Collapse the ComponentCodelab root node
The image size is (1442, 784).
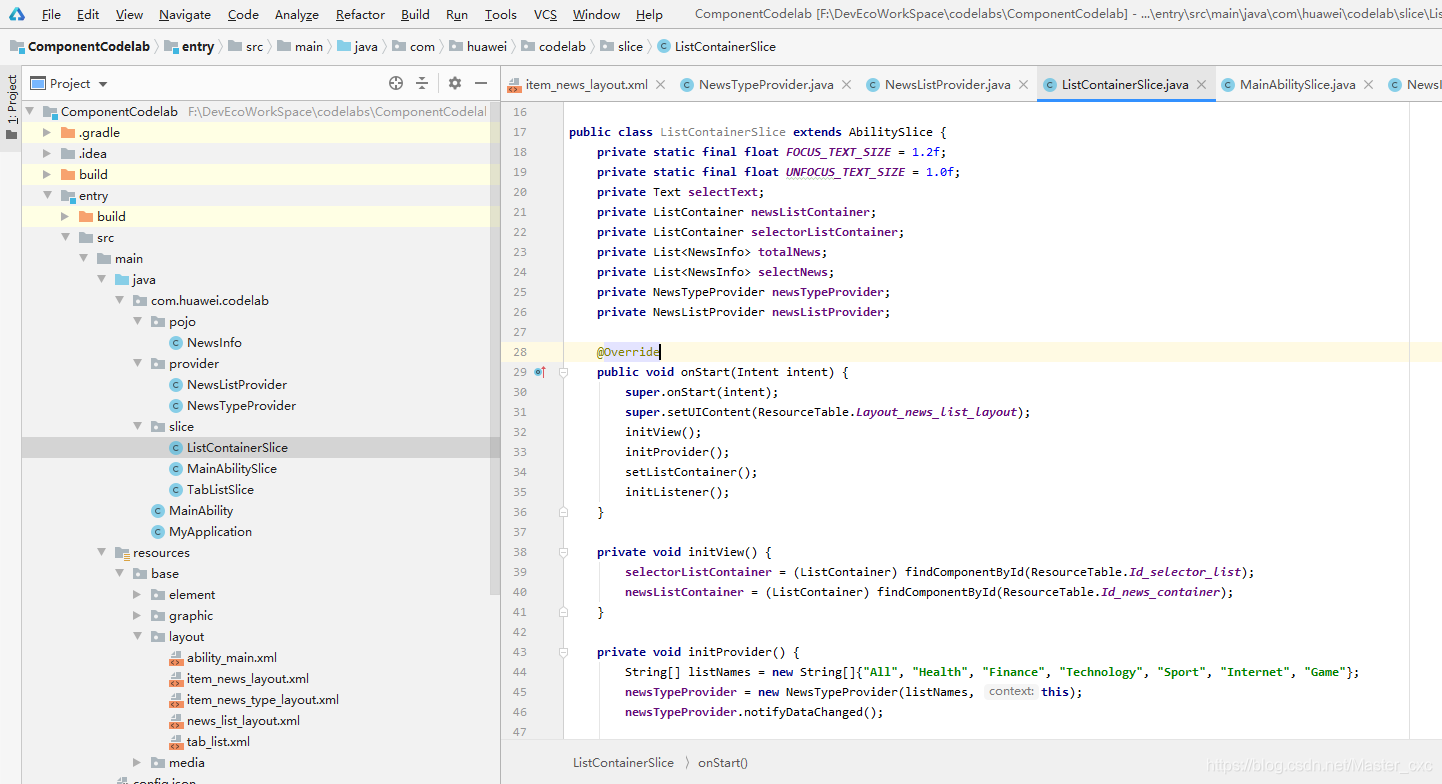pyautogui.click(x=29, y=112)
